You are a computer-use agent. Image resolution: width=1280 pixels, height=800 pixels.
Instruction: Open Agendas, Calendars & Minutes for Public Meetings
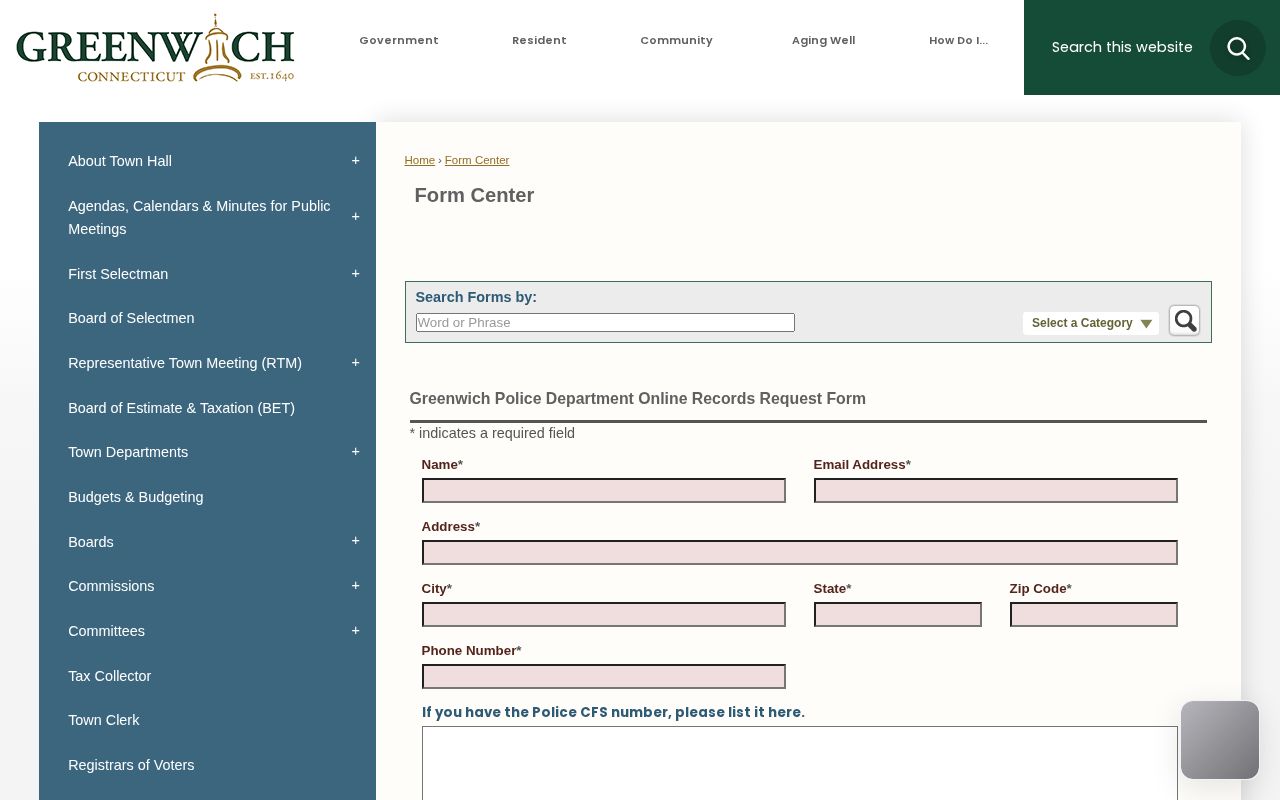[199, 217]
